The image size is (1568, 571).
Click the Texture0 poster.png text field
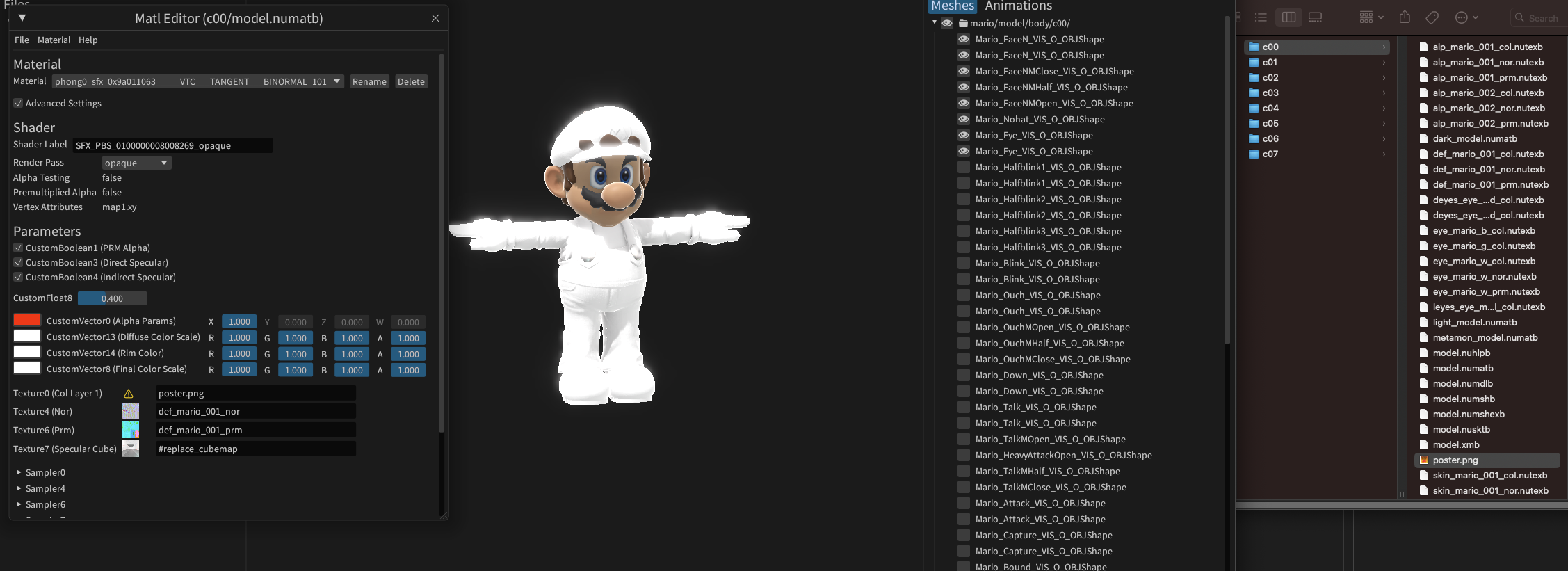[256, 393]
